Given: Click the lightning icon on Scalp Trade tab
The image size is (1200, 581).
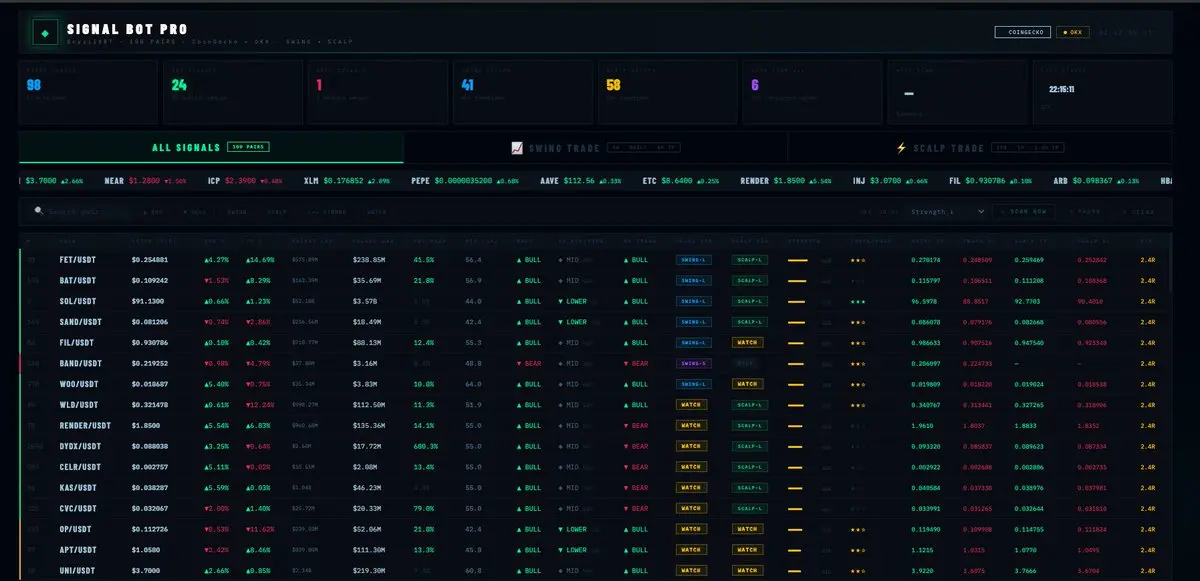Looking at the screenshot, I should [901, 148].
